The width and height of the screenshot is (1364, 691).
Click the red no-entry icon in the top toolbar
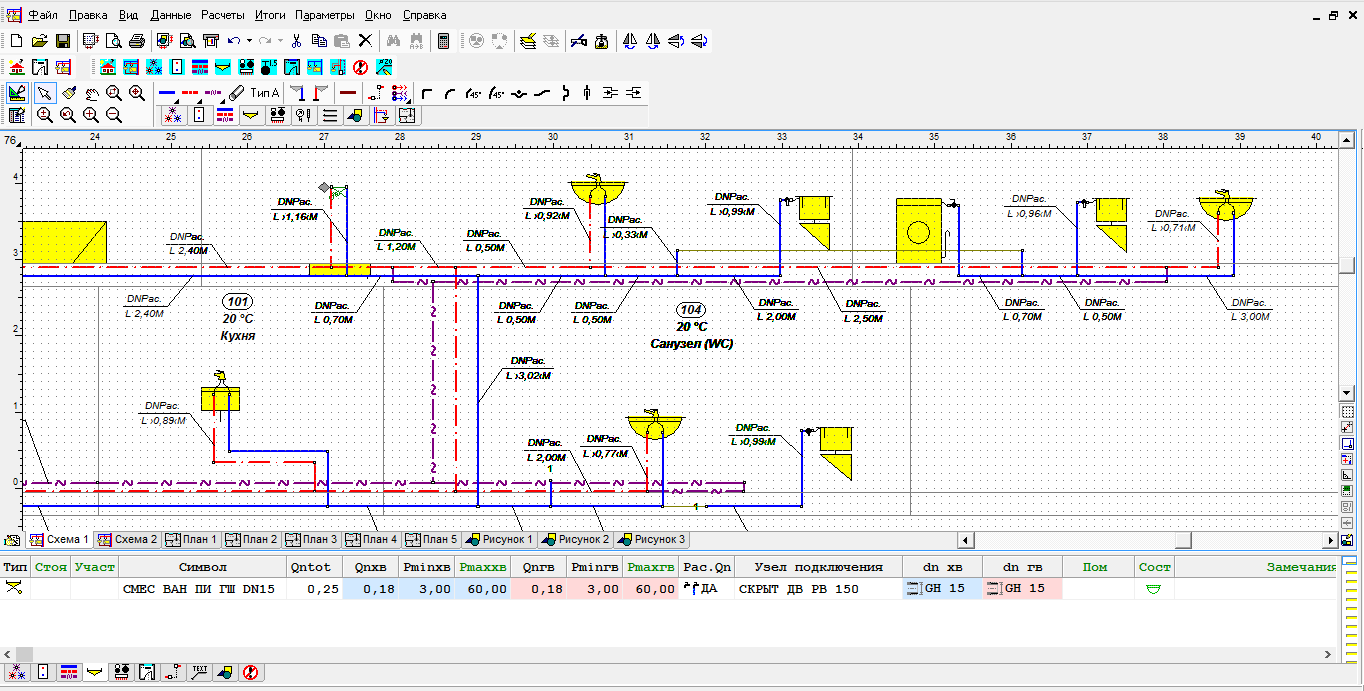(361, 67)
